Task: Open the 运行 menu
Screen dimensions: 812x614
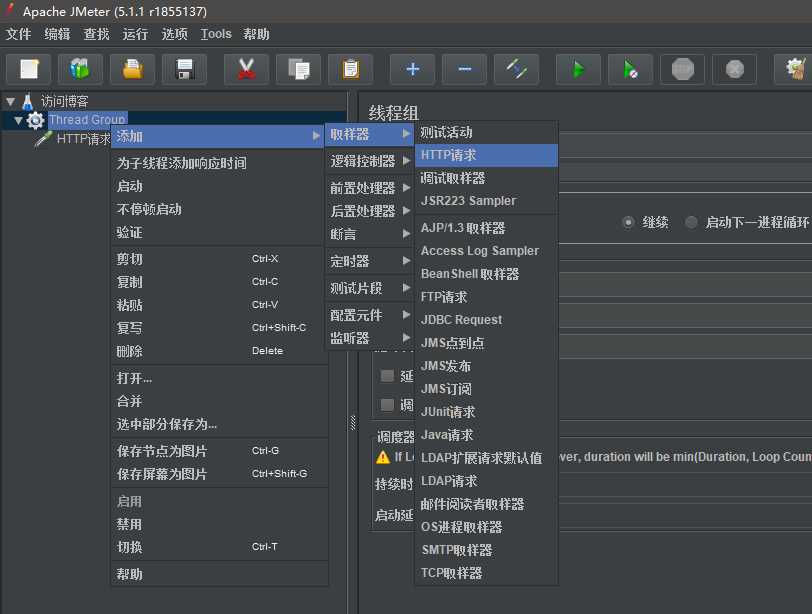Action: click(x=136, y=34)
